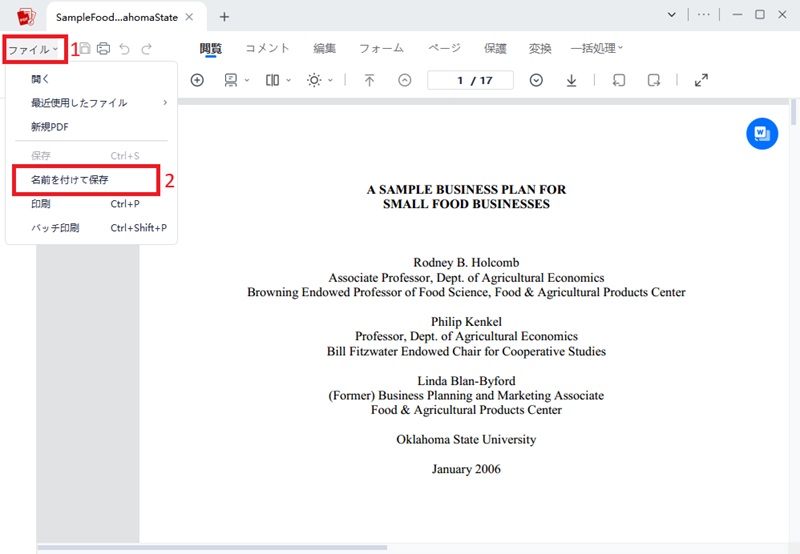Viewport: 800px width, 554px height.
Task: Click the vertical scrollbar thumb
Action: (x=793, y=112)
